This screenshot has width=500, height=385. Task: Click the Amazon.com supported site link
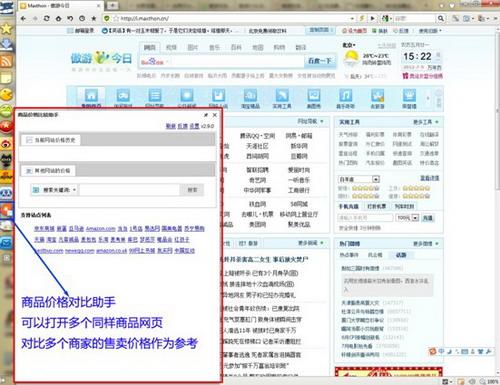pos(100,229)
